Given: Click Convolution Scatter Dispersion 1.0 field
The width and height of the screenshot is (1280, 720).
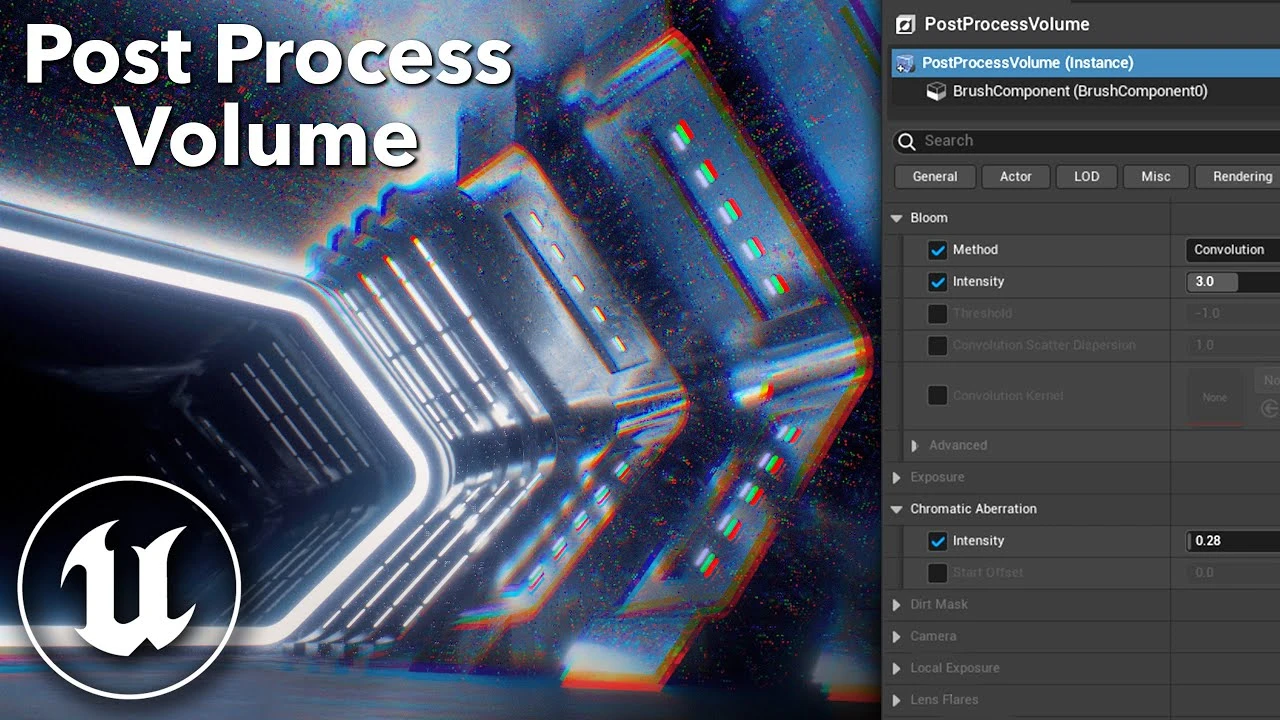Looking at the screenshot, I should point(1233,346).
